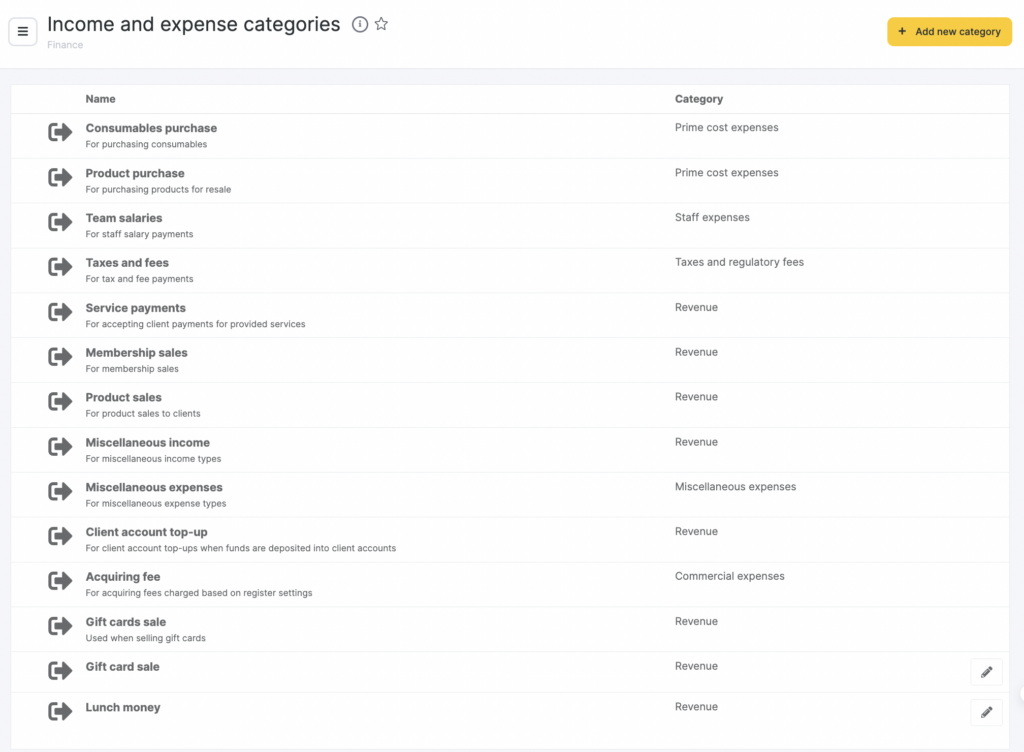Image resolution: width=1024 pixels, height=752 pixels.
Task: Edit the Gift card sale category
Action: click(x=986, y=672)
